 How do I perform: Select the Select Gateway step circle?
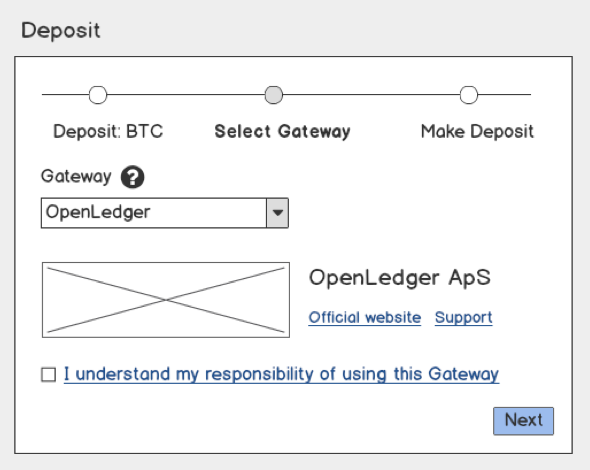click(274, 95)
